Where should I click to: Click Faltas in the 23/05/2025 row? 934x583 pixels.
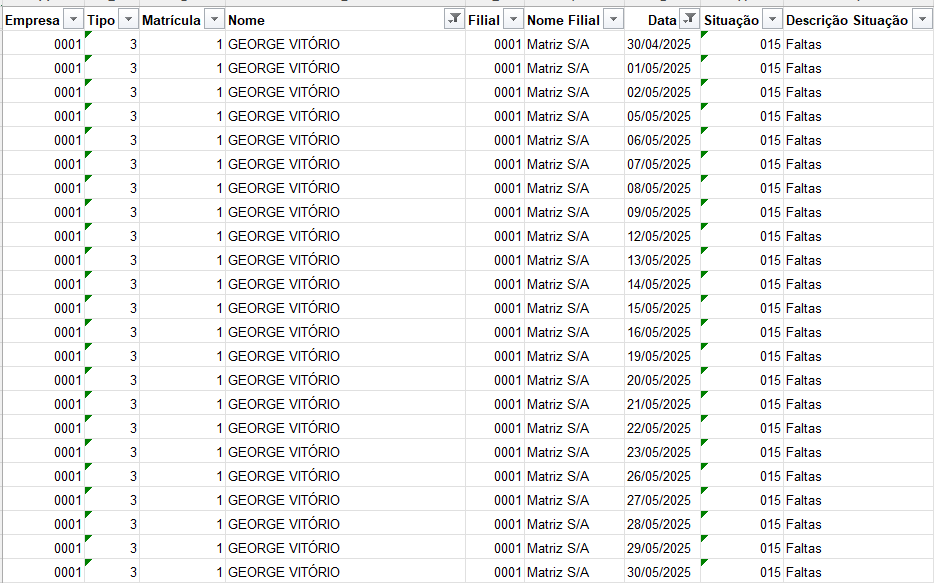(x=804, y=452)
